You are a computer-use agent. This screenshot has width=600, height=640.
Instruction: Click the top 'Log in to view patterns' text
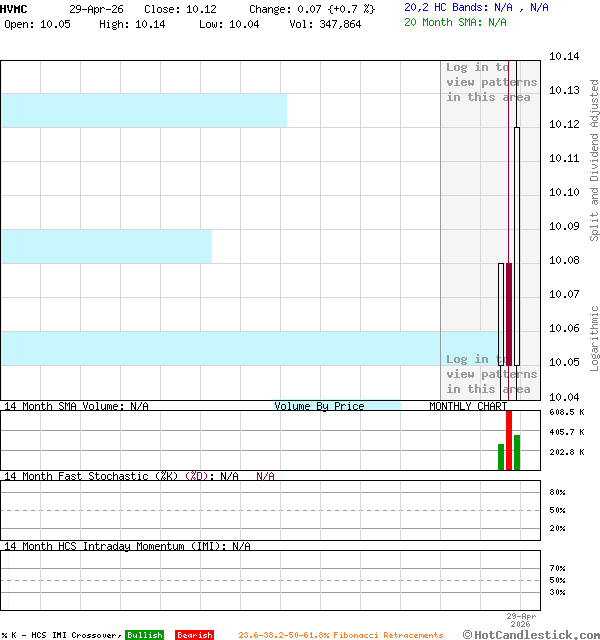[491, 82]
